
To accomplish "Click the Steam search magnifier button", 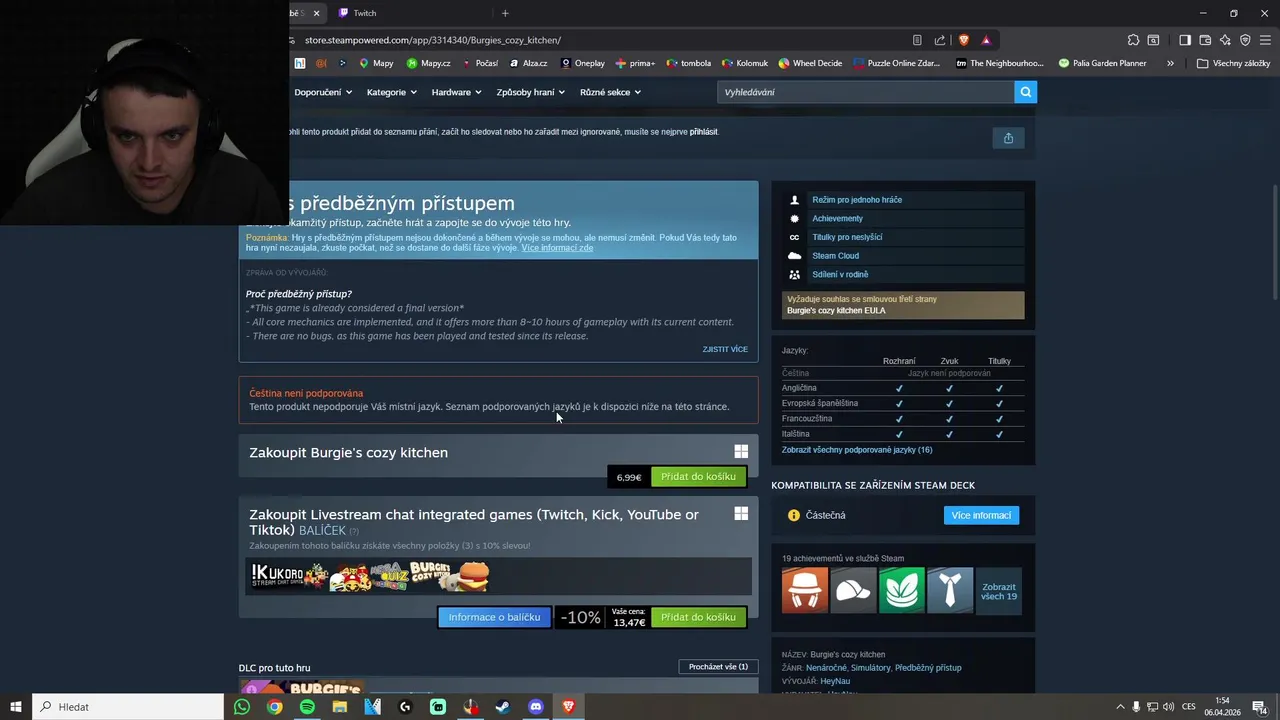I will [1025, 92].
